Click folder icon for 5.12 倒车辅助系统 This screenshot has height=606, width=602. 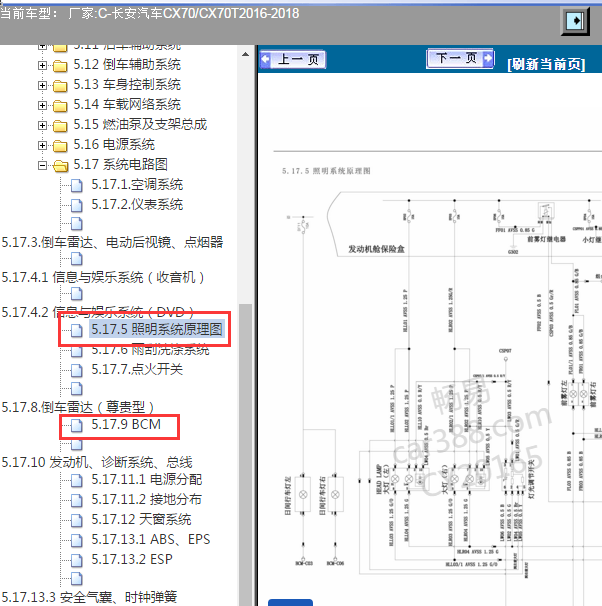(59, 66)
